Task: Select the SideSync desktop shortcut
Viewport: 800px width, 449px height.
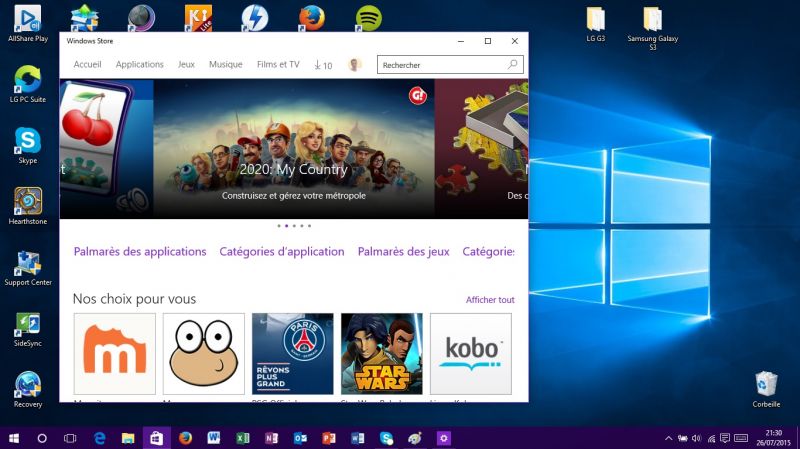Action: point(28,329)
